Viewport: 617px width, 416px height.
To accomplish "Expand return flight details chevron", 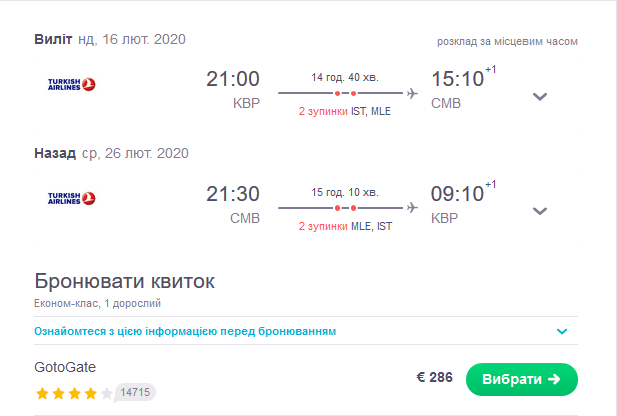I will (x=540, y=211).
